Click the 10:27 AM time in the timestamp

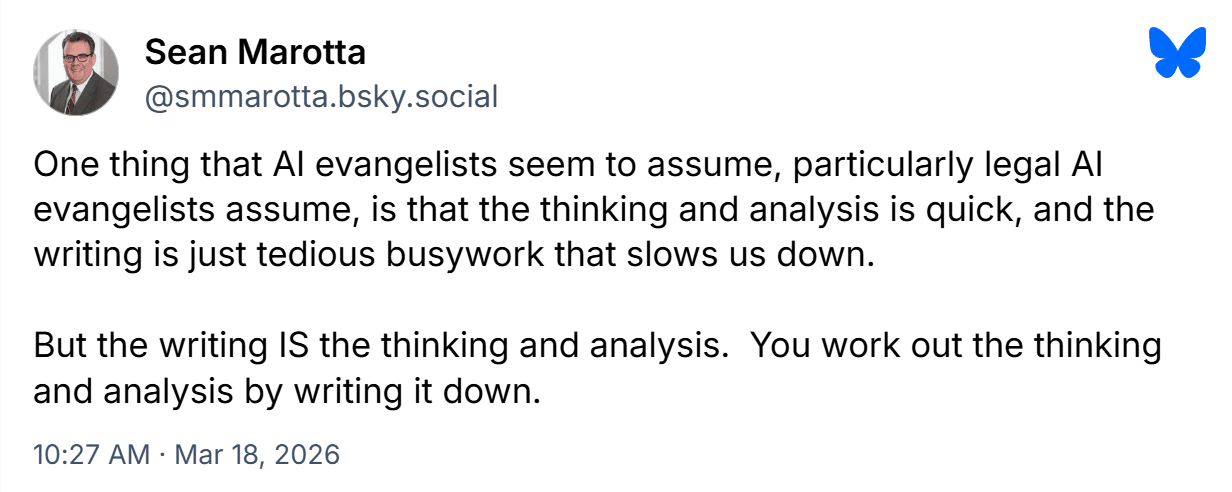click(90, 454)
